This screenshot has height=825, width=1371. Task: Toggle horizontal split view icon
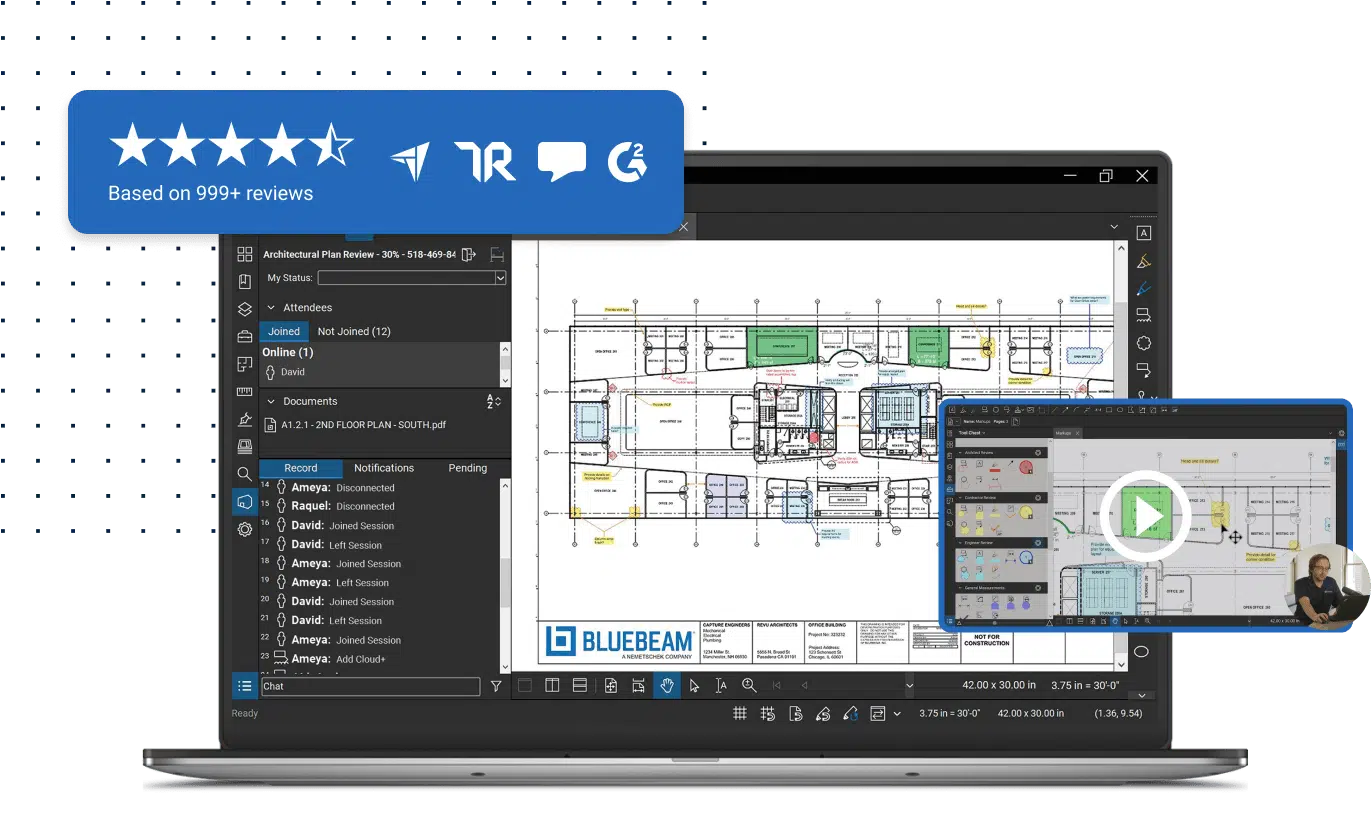point(579,685)
